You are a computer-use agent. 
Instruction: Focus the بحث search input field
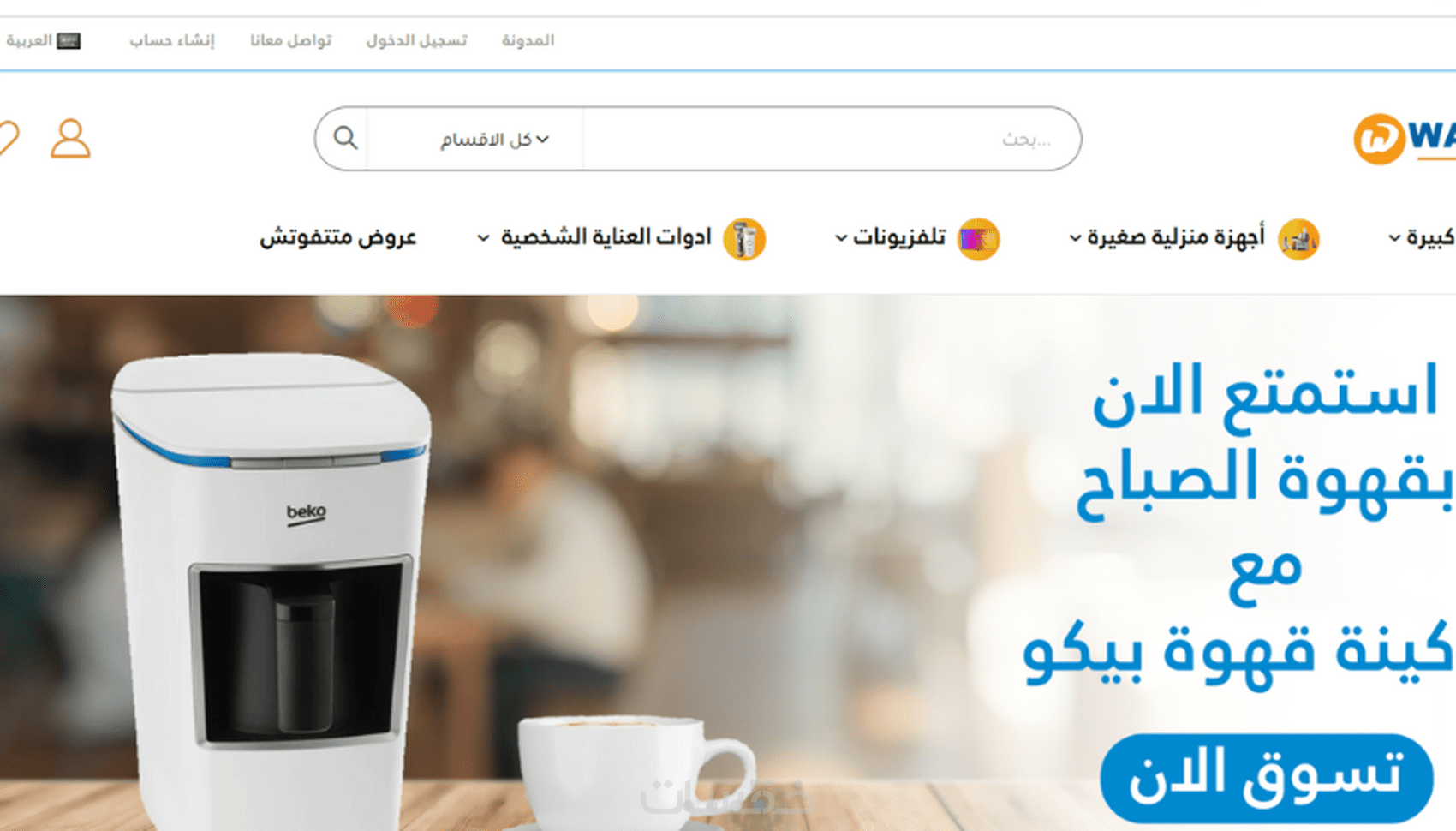coord(832,139)
